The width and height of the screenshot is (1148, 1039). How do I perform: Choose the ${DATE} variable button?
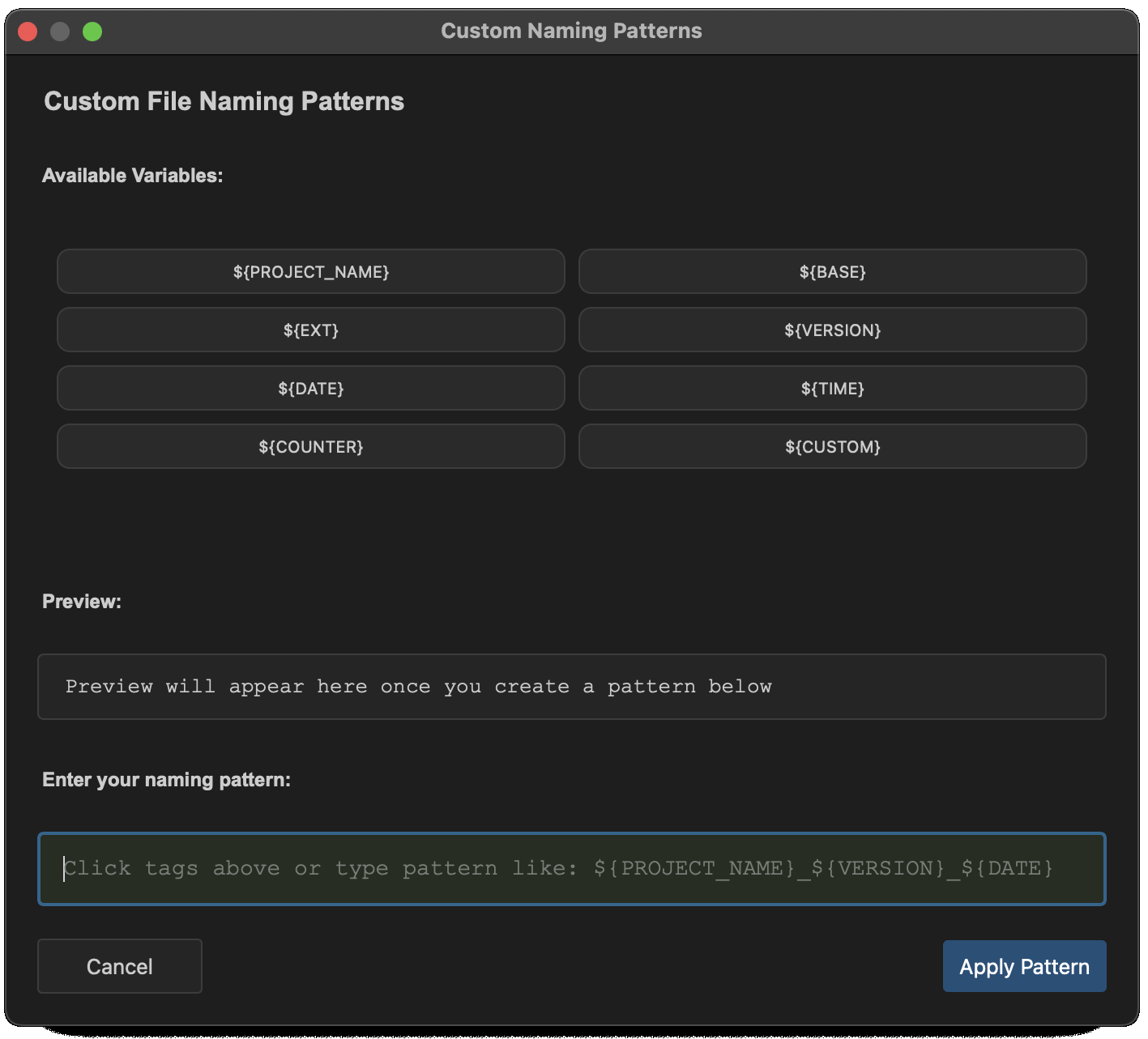pyautogui.click(x=311, y=388)
